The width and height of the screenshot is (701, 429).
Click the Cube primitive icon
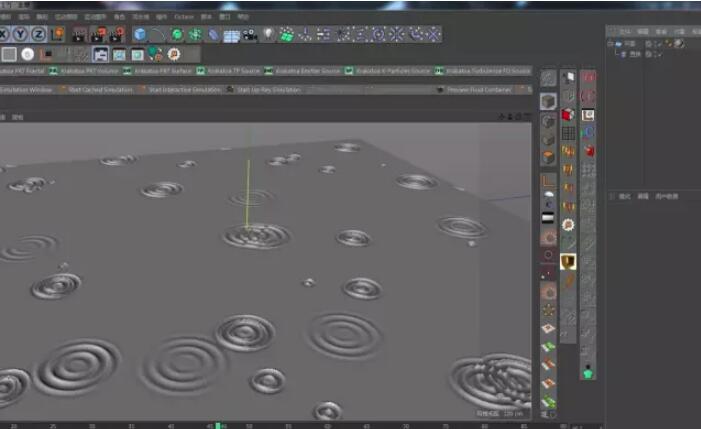point(140,34)
